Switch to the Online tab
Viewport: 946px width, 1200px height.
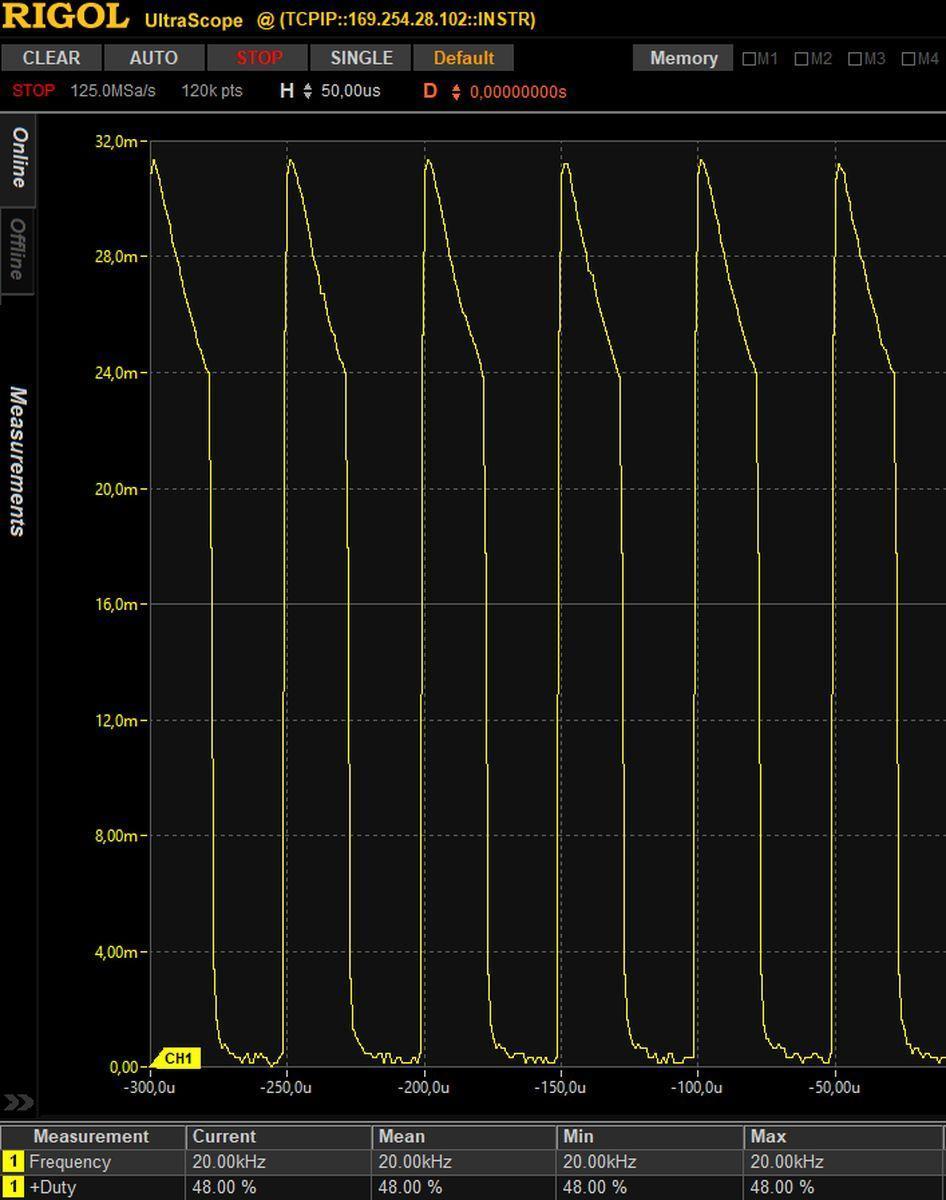18,158
